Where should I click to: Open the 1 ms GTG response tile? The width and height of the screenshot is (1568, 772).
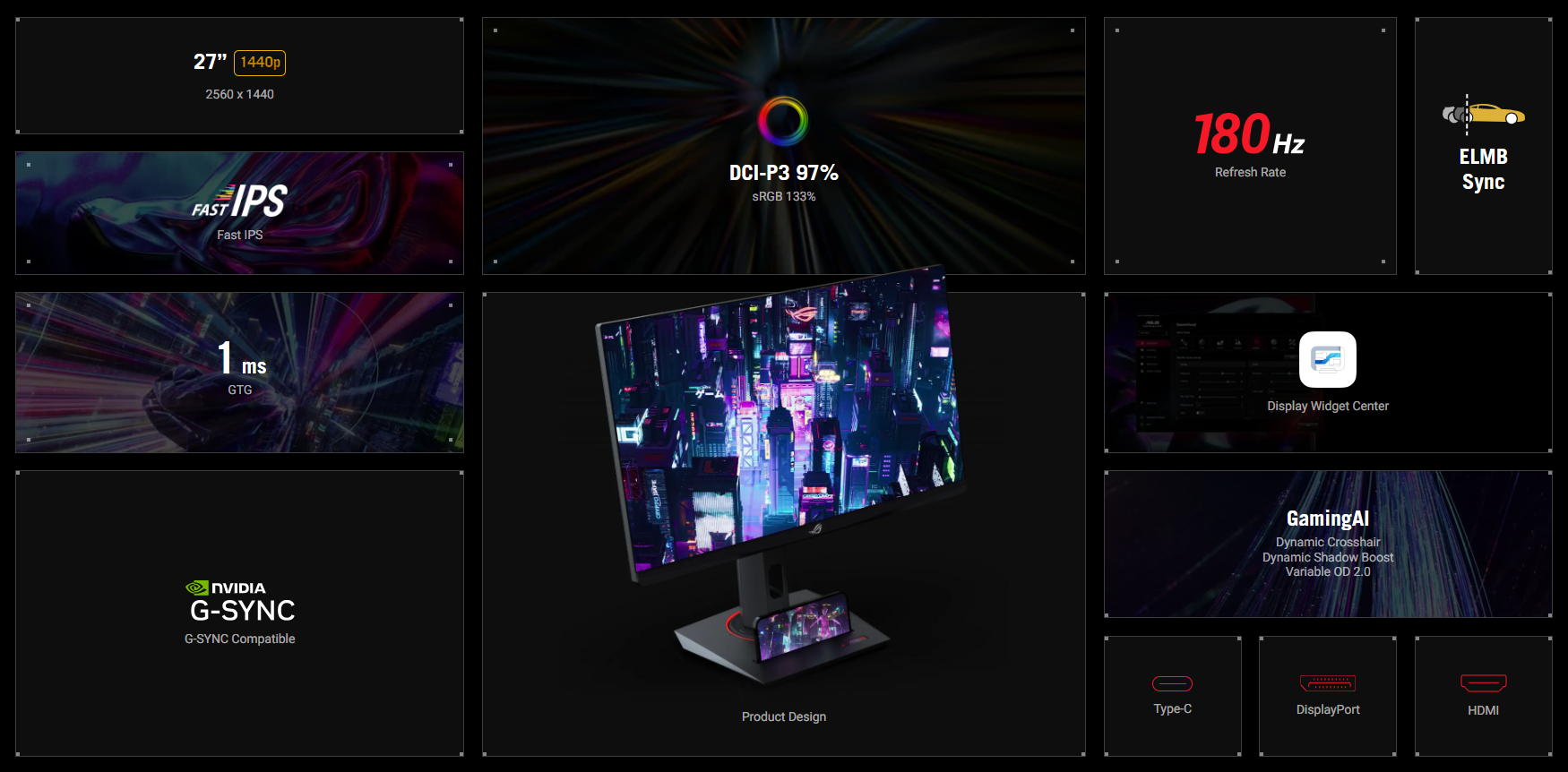pos(239,372)
